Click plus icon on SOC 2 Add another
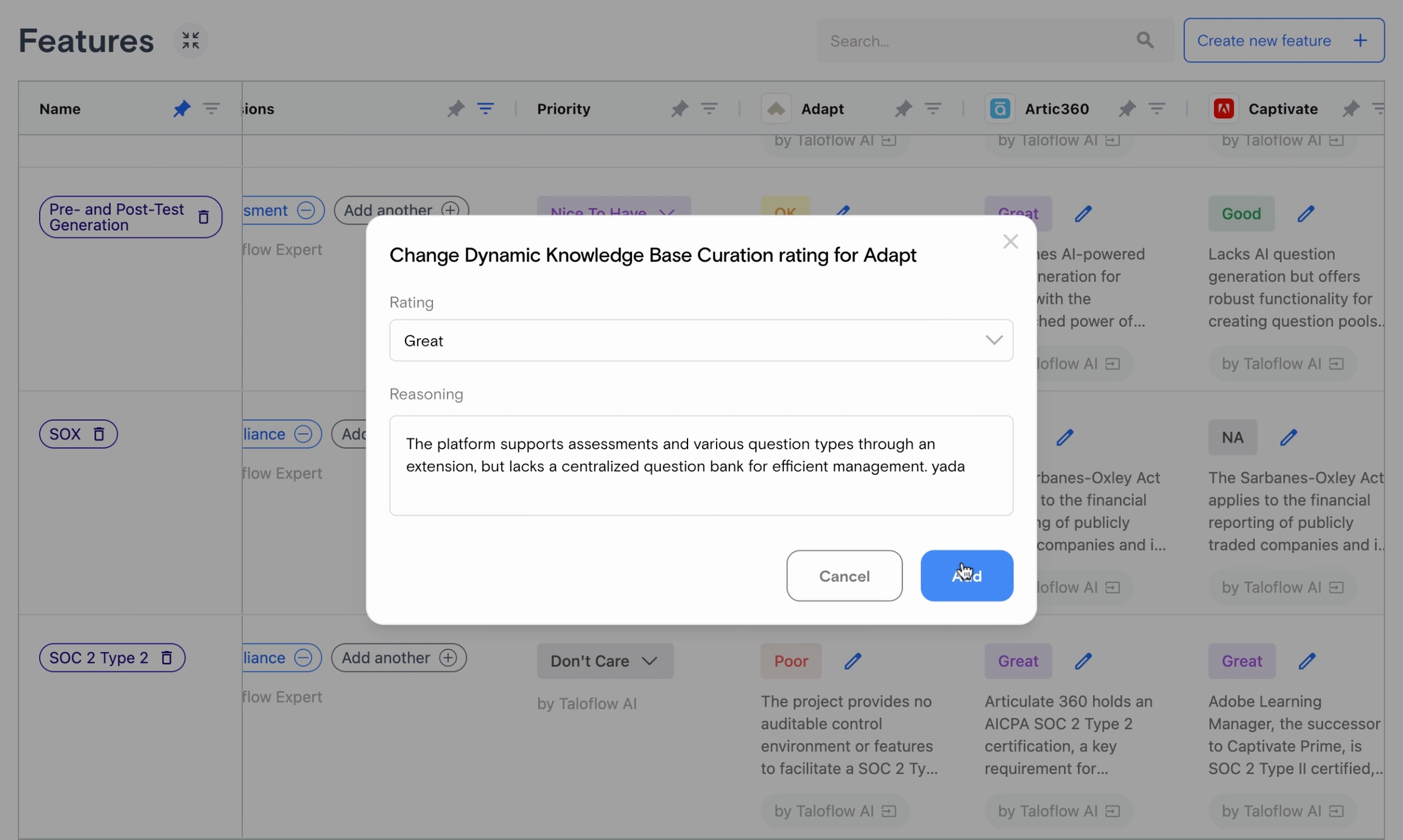Viewport: 1403px width, 840px height. click(448, 658)
